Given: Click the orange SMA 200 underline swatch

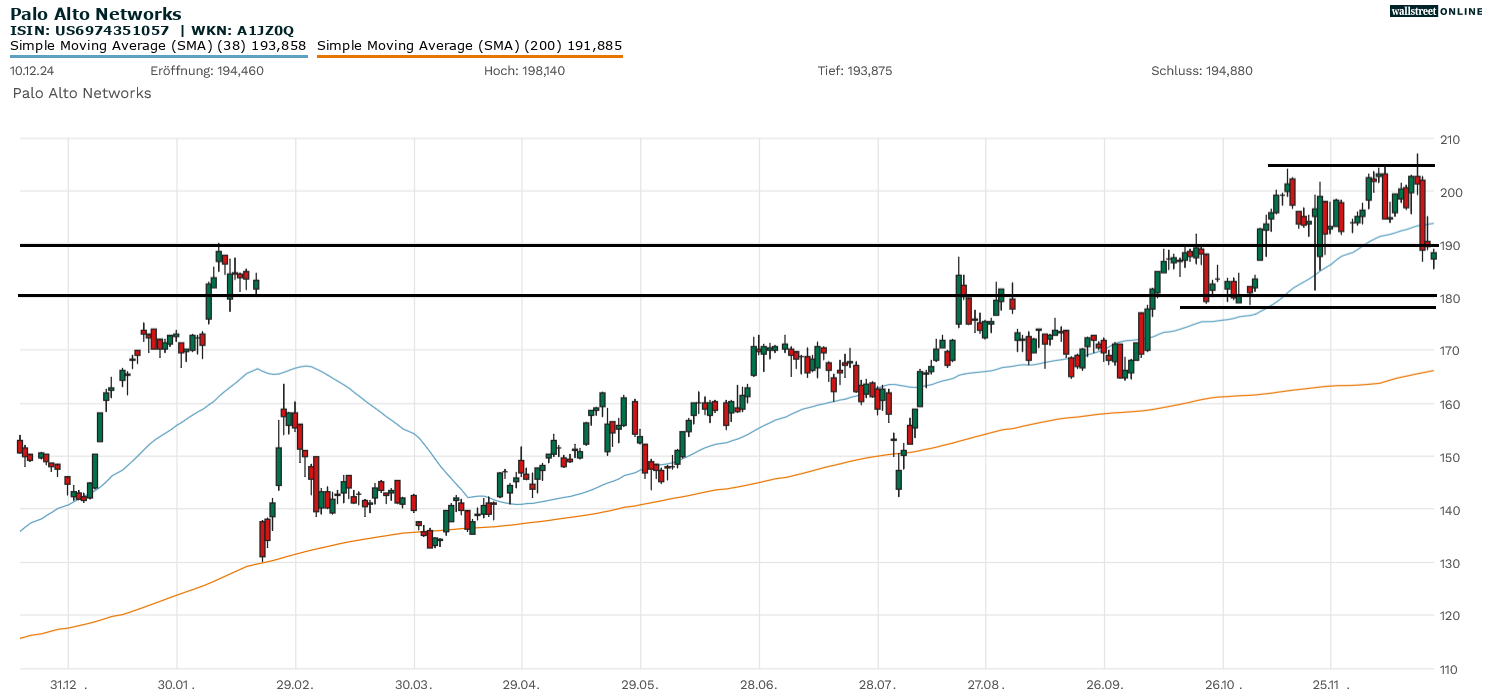Looking at the screenshot, I should pyautogui.click(x=470, y=57).
